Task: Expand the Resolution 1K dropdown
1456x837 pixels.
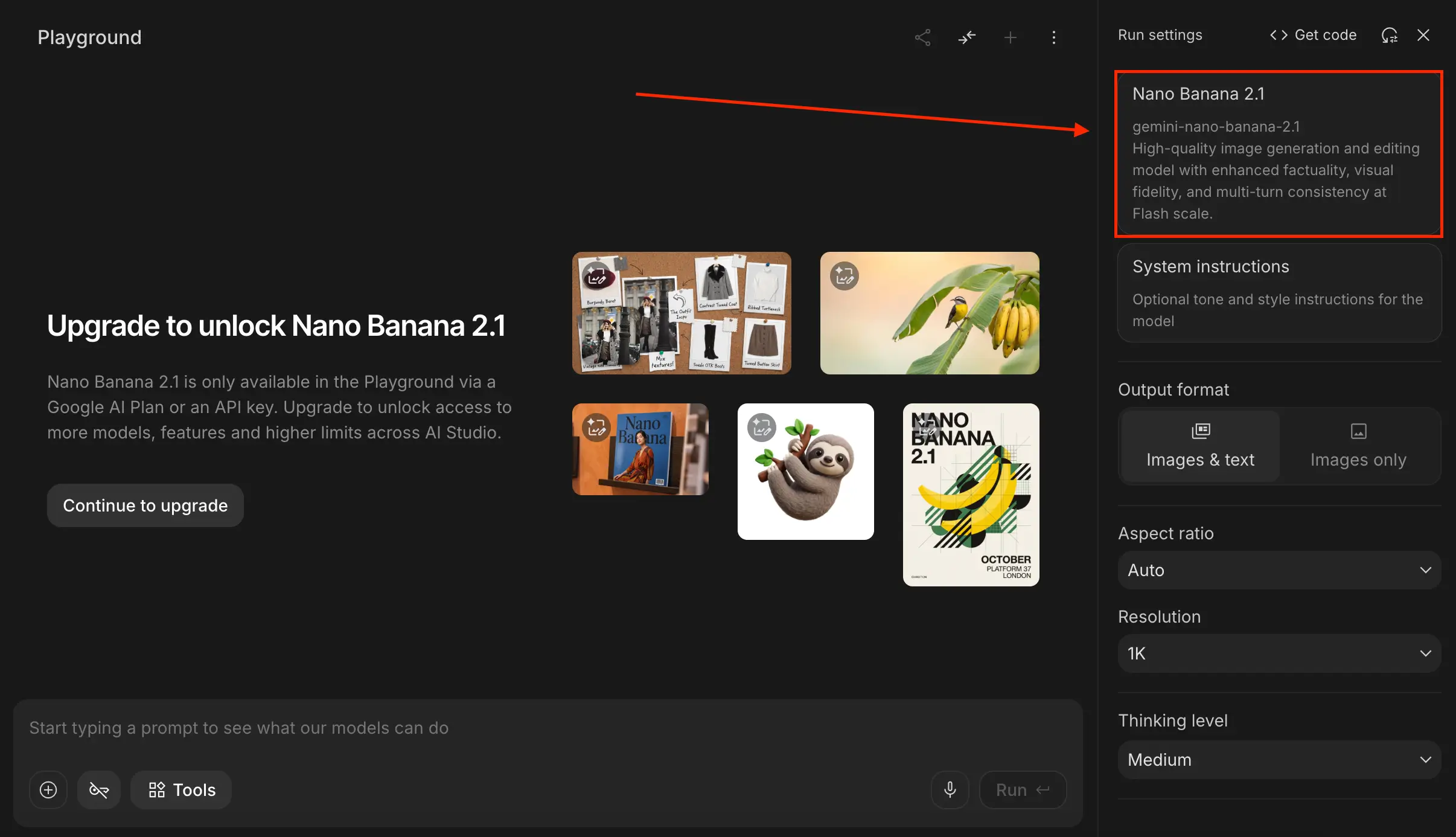Action: tap(1279, 653)
